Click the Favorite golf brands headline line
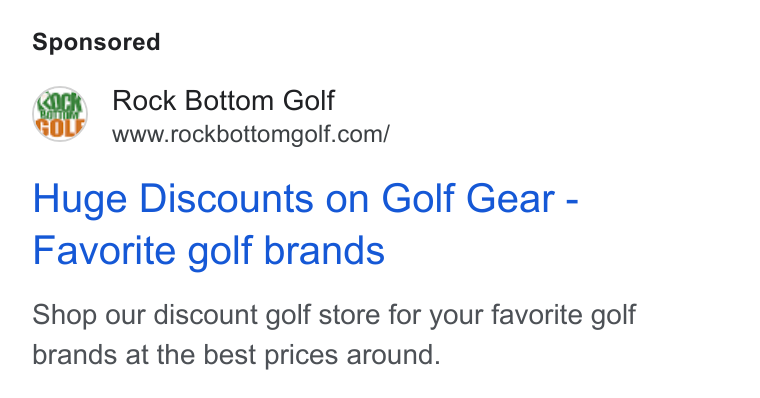The width and height of the screenshot is (760, 398). pos(208,251)
